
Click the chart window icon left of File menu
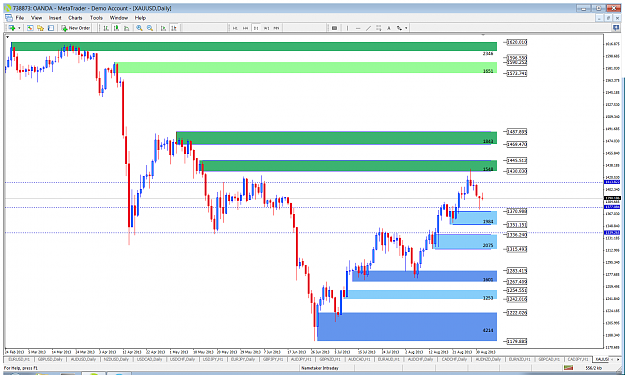point(8,18)
